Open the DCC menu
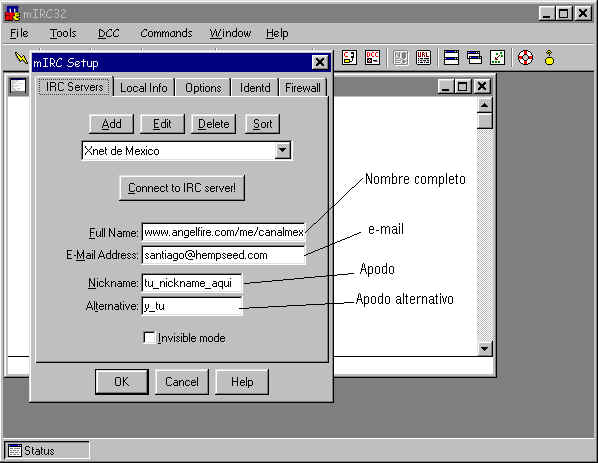 point(108,34)
